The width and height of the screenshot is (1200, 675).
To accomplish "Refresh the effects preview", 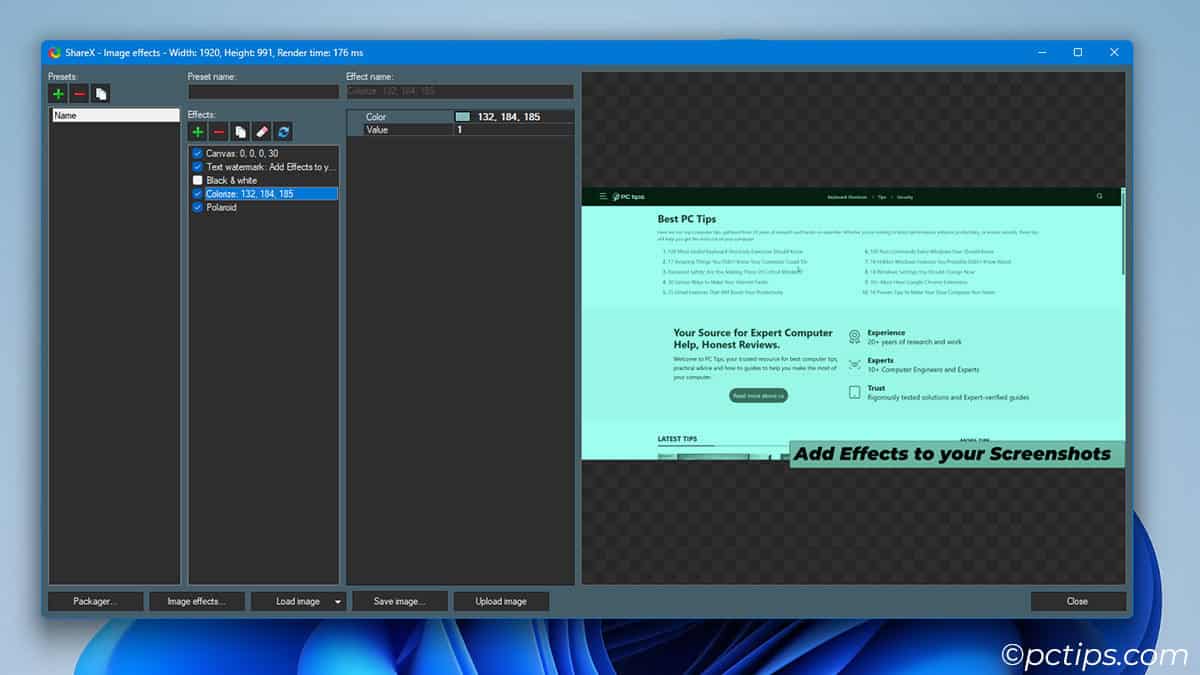I will 281,131.
